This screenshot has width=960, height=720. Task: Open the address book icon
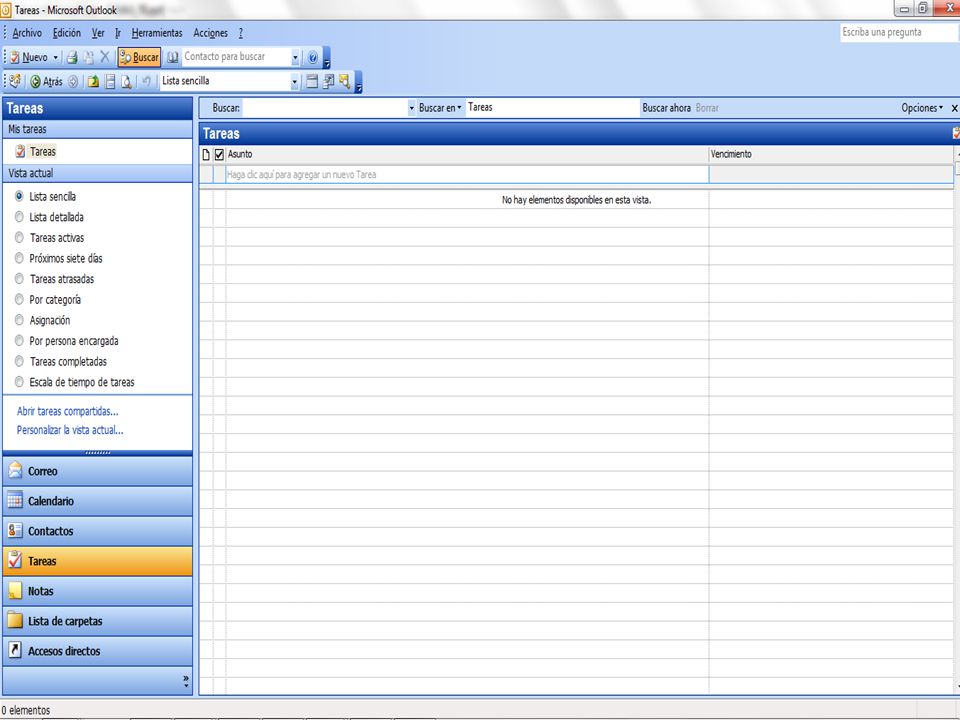coord(173,58)
